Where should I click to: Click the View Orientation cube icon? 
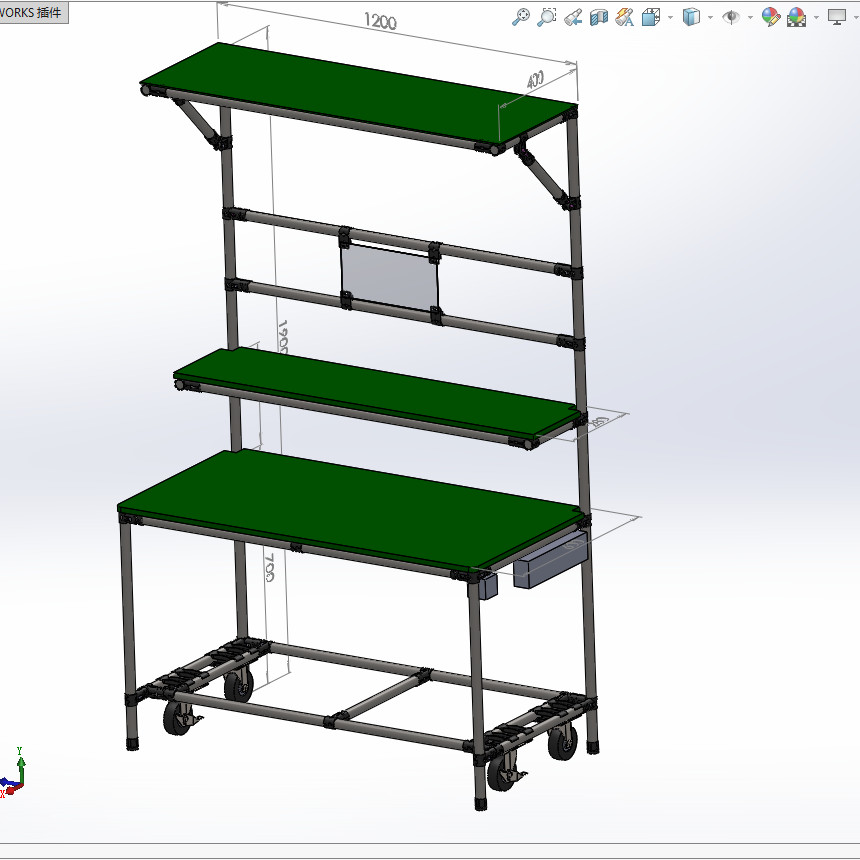(x=650, y=18)
